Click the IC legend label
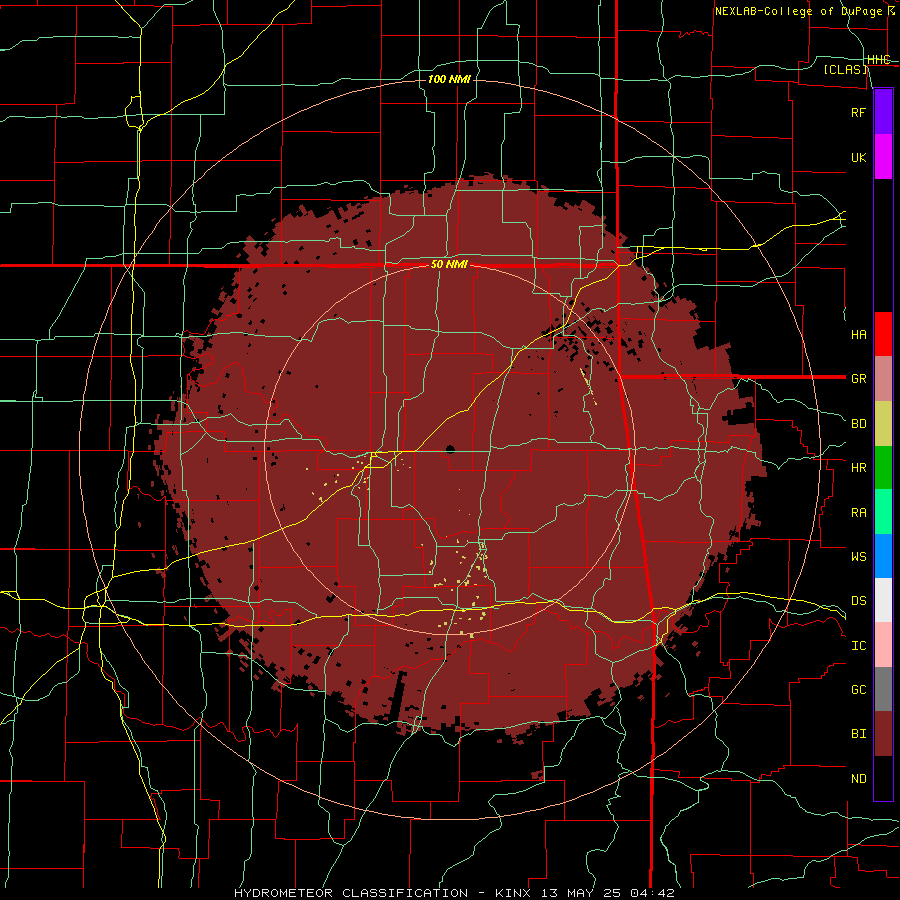The width and height of the screenshot is (900, 900). [859, 645]
